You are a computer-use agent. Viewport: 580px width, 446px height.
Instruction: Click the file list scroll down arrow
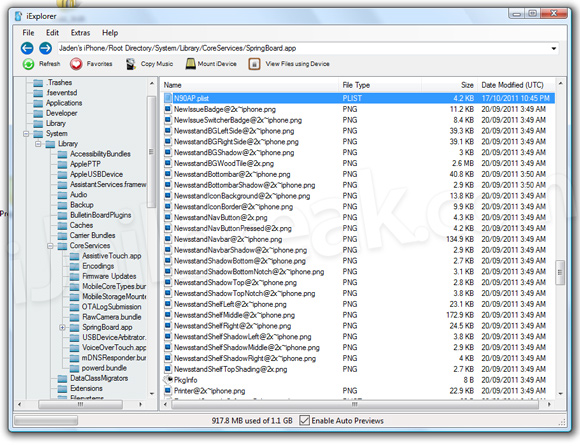tap(560, 393)
